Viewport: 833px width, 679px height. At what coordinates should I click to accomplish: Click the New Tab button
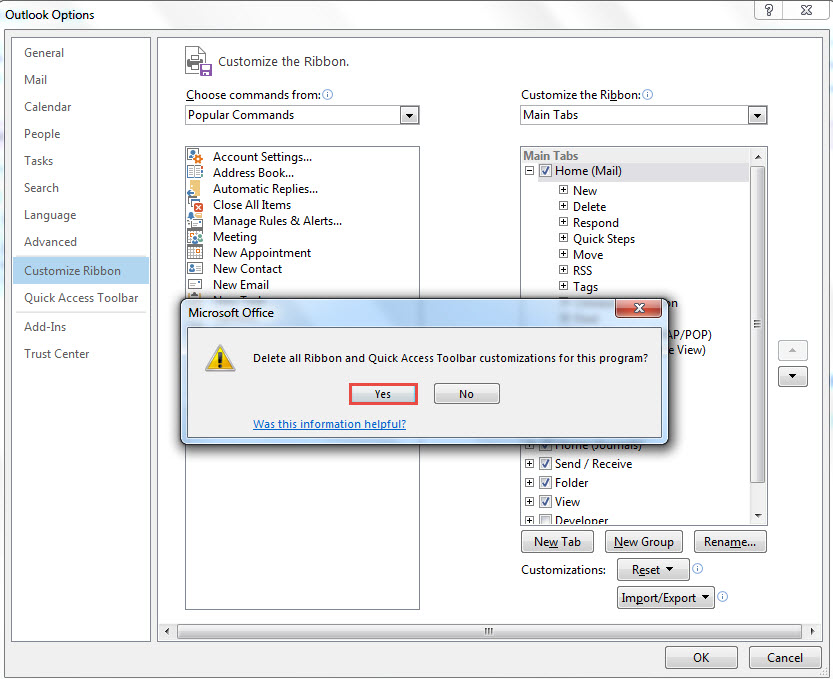(557, 541)
